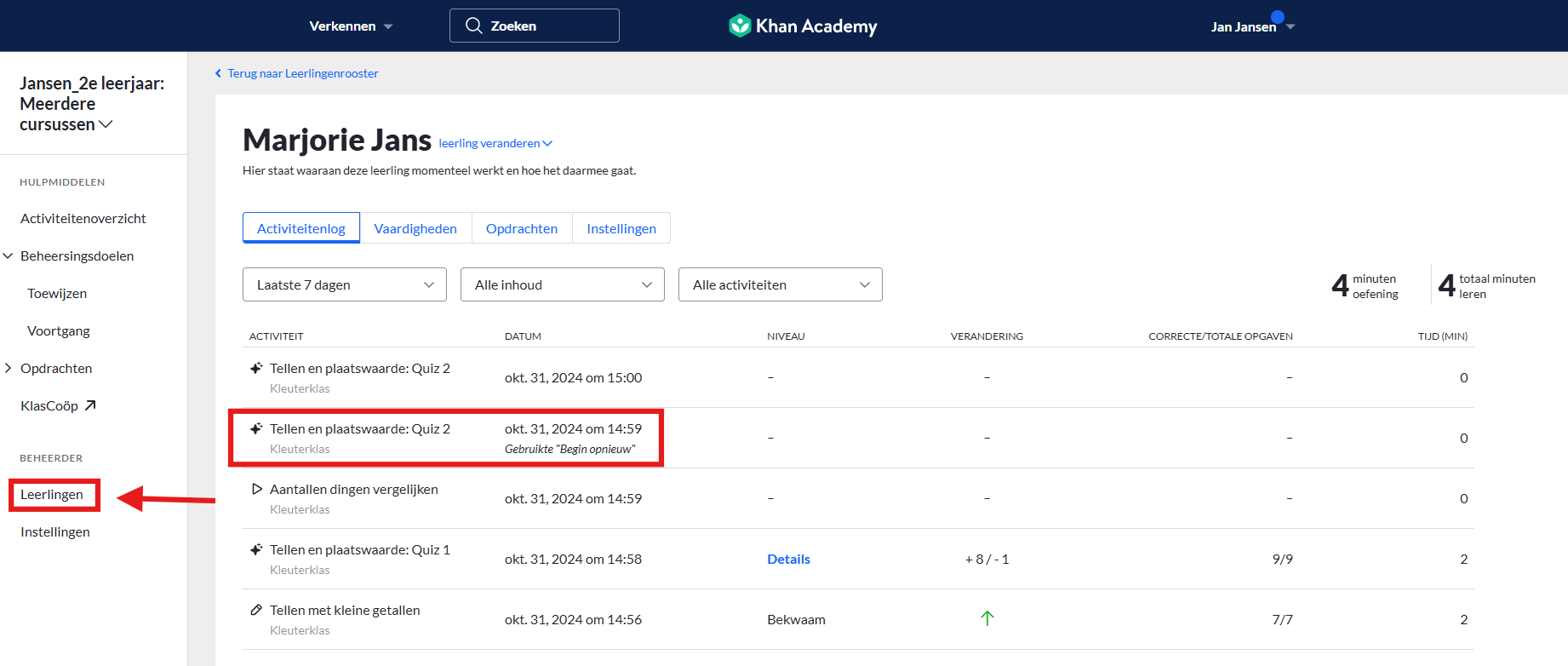Click the Khan Academy logo icon
The width and height of the screenshot is (1568, 666).
coord(739,26)
